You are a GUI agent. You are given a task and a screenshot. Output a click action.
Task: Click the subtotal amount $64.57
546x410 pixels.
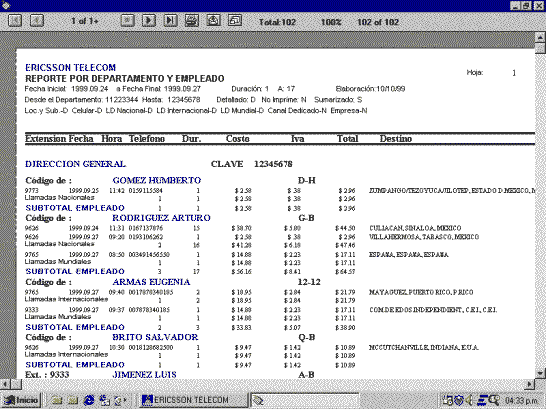click(345, 272)
